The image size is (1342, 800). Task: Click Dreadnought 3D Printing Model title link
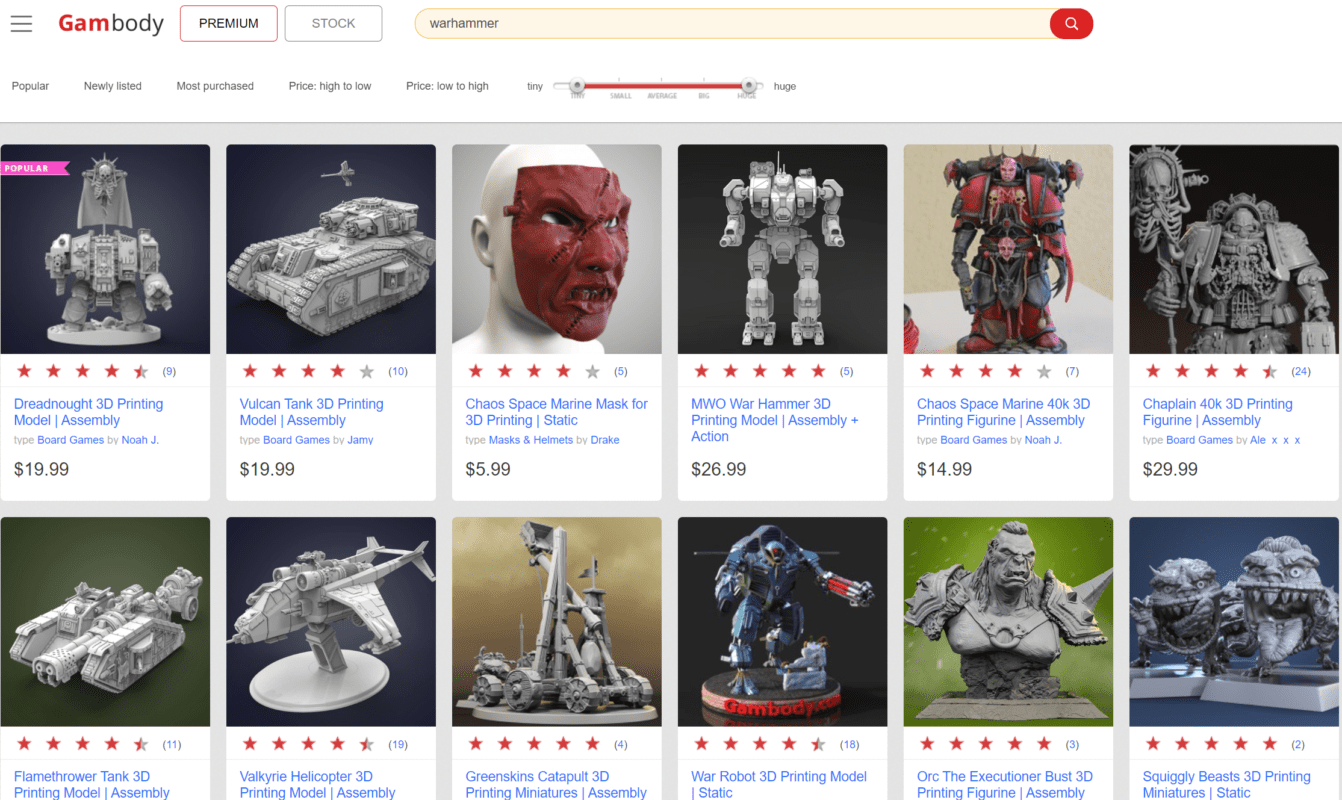pyautogui.click(x=88, y=412)
